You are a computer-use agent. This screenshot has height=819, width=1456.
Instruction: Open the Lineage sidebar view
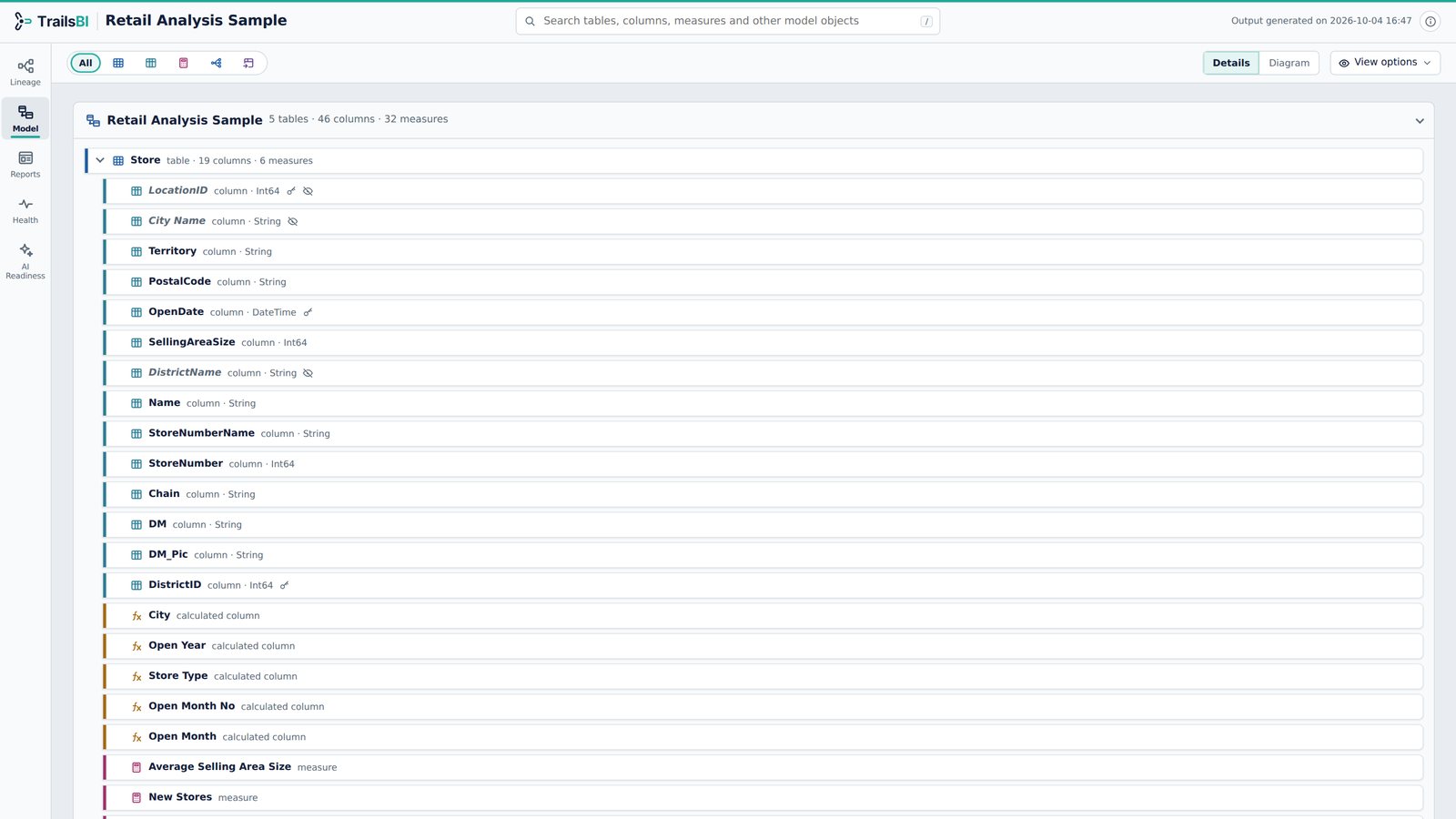[x=25, y=72]
